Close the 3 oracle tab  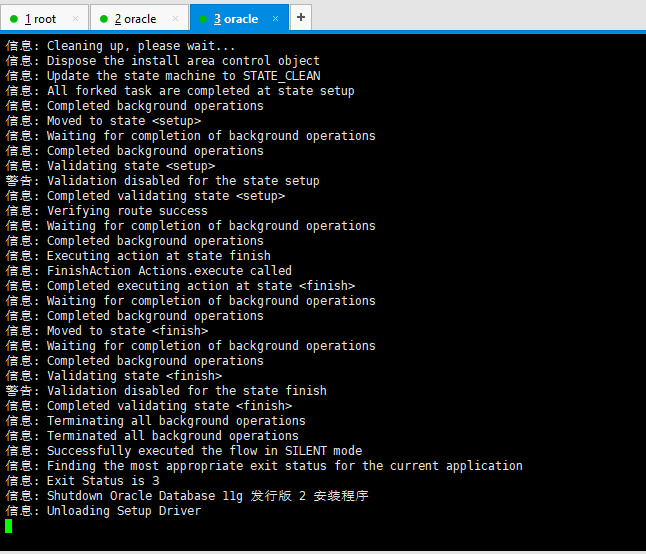tap(276, 19)
